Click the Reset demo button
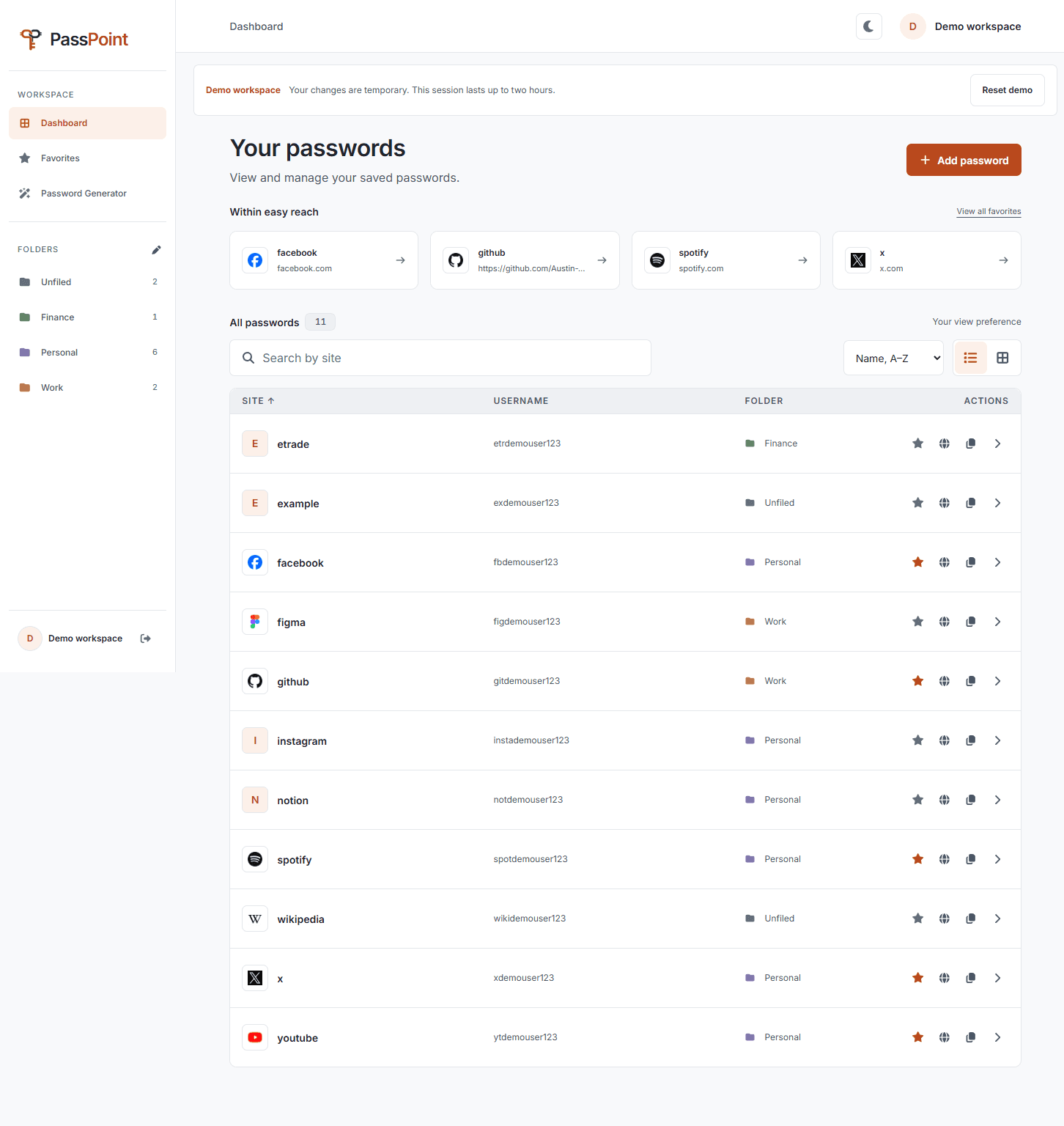Image resolution: width=1064 pixels, height=1126 pixels. (1007, 90)
